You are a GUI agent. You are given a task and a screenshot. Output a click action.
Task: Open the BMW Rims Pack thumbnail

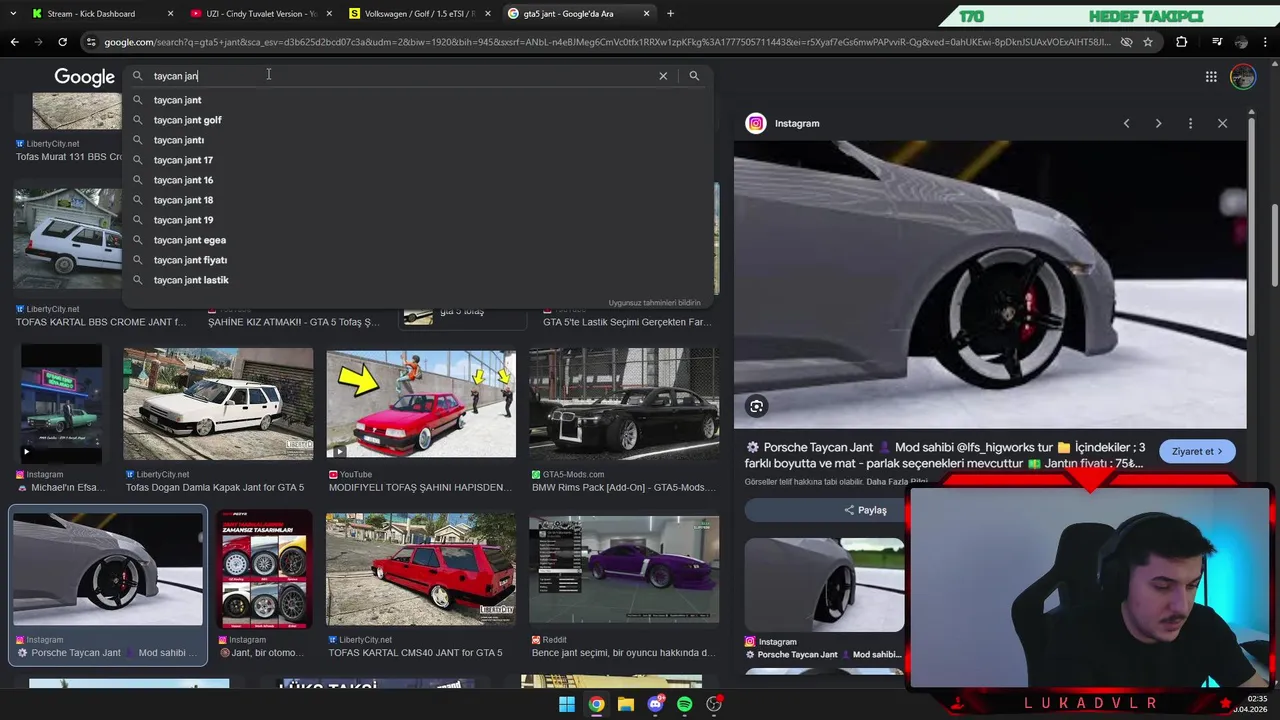(x=624, y=404)
